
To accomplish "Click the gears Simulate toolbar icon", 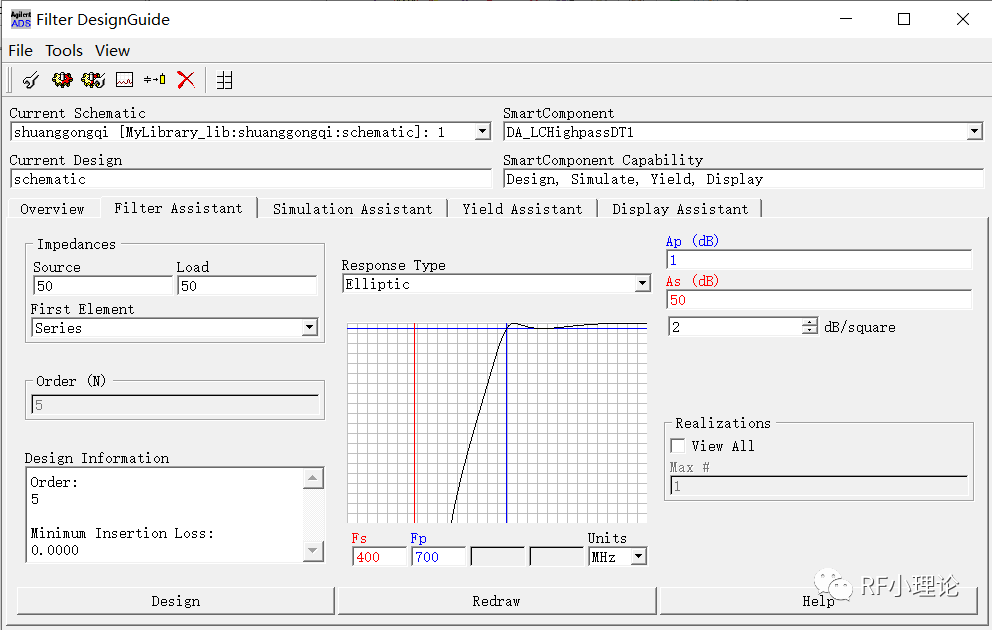I will click(x=62, y=80).
